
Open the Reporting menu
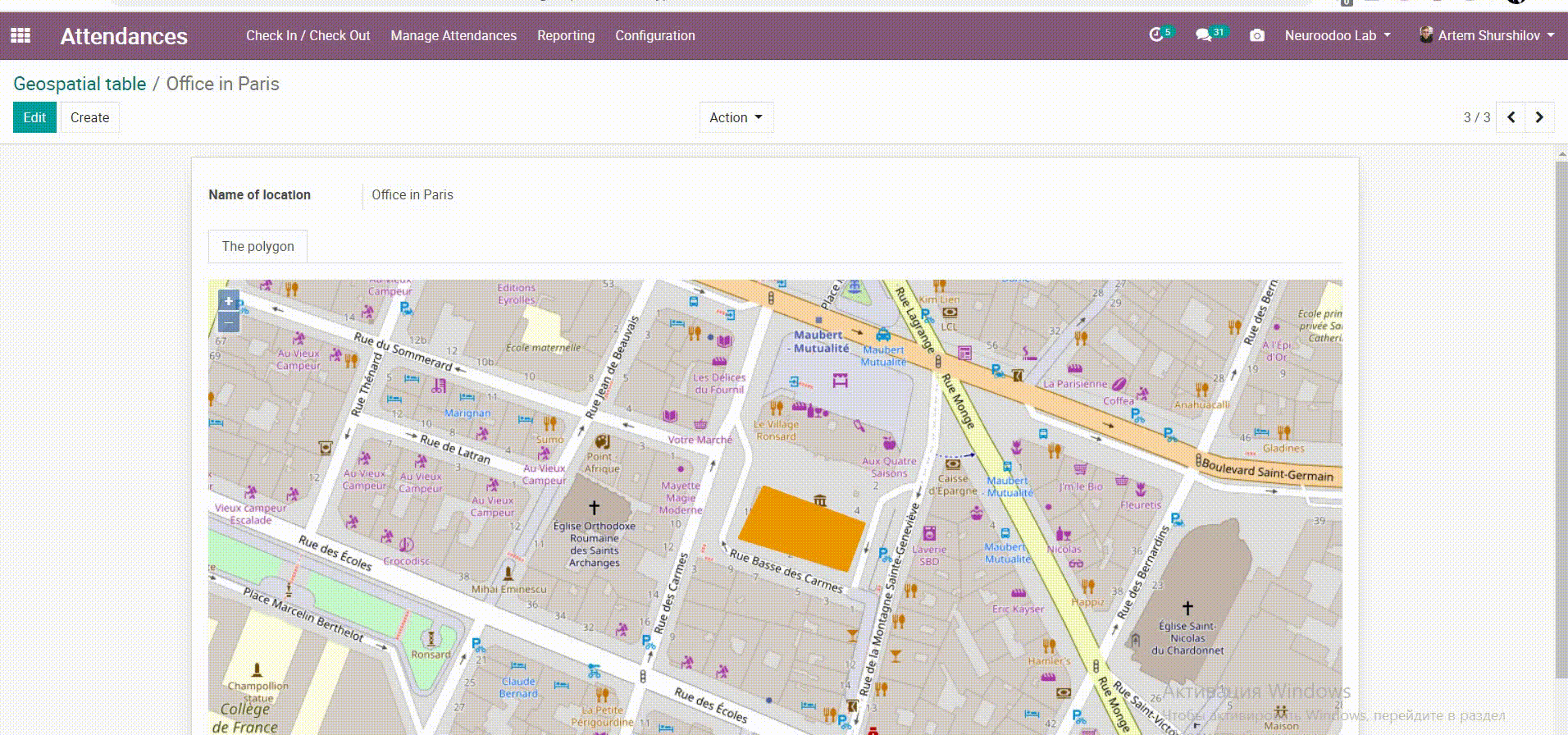[566, 35]
